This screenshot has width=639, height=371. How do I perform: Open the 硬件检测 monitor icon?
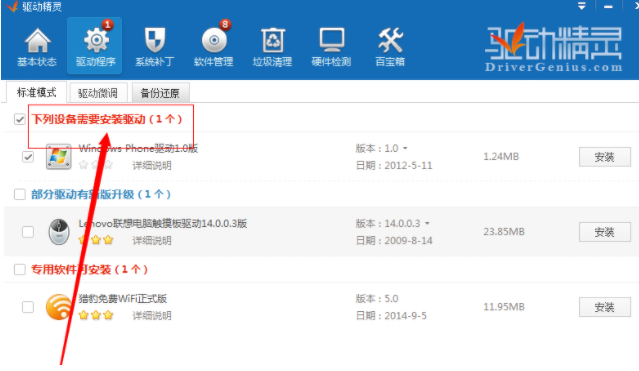coord(331,40)
